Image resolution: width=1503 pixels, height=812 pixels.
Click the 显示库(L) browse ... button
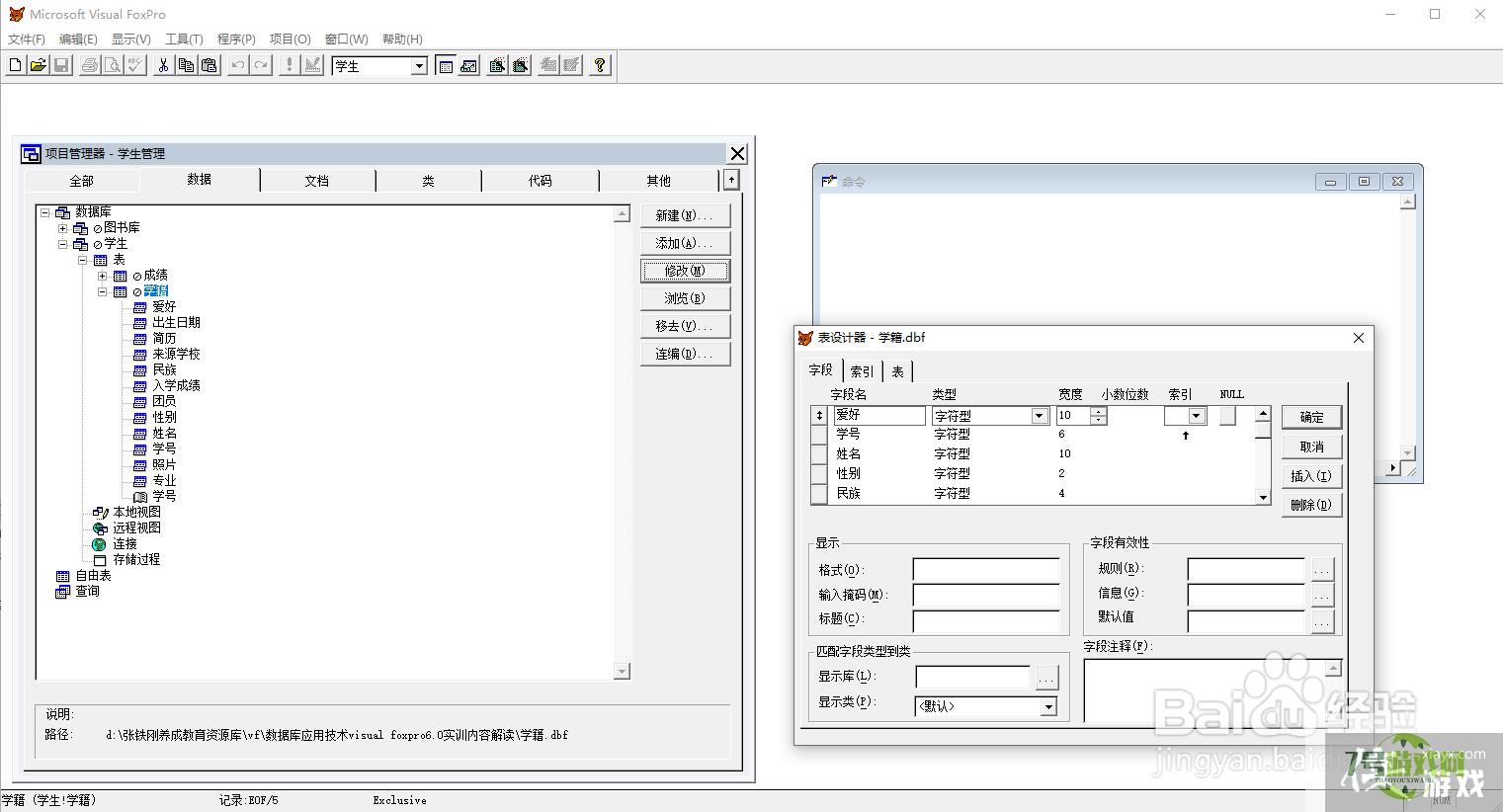1046,678
